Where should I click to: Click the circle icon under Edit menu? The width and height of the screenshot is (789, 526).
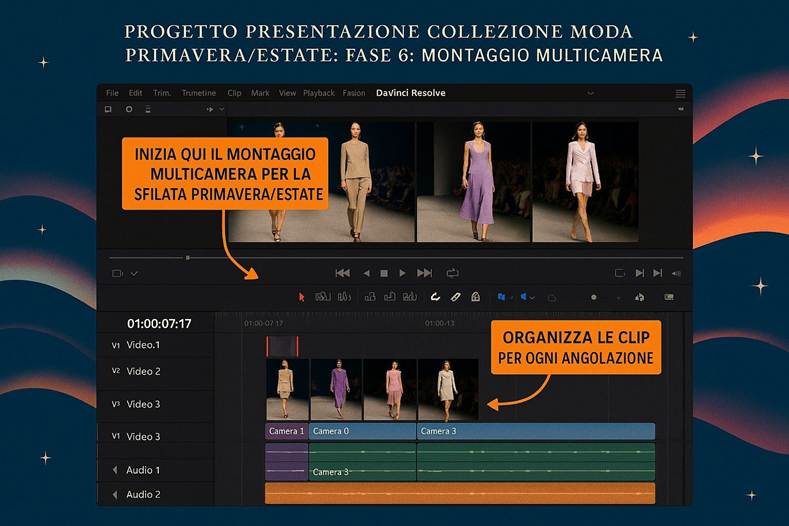pos(129,109)
